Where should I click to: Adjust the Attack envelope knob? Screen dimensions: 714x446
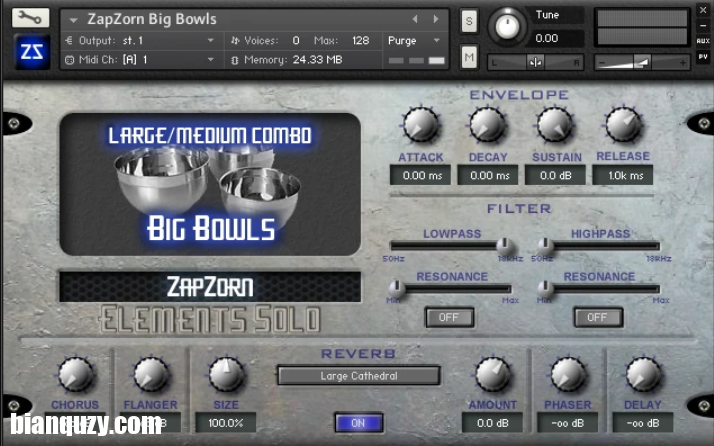pos(421,125)
